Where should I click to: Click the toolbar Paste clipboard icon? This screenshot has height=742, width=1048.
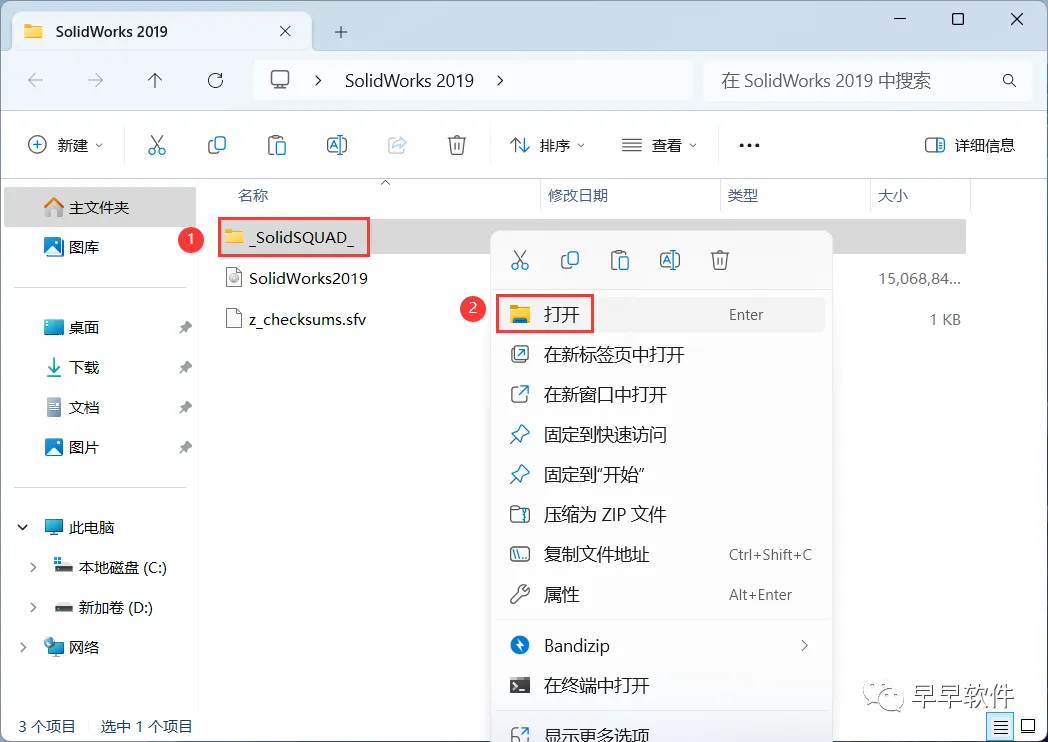(x=277, y=145)
